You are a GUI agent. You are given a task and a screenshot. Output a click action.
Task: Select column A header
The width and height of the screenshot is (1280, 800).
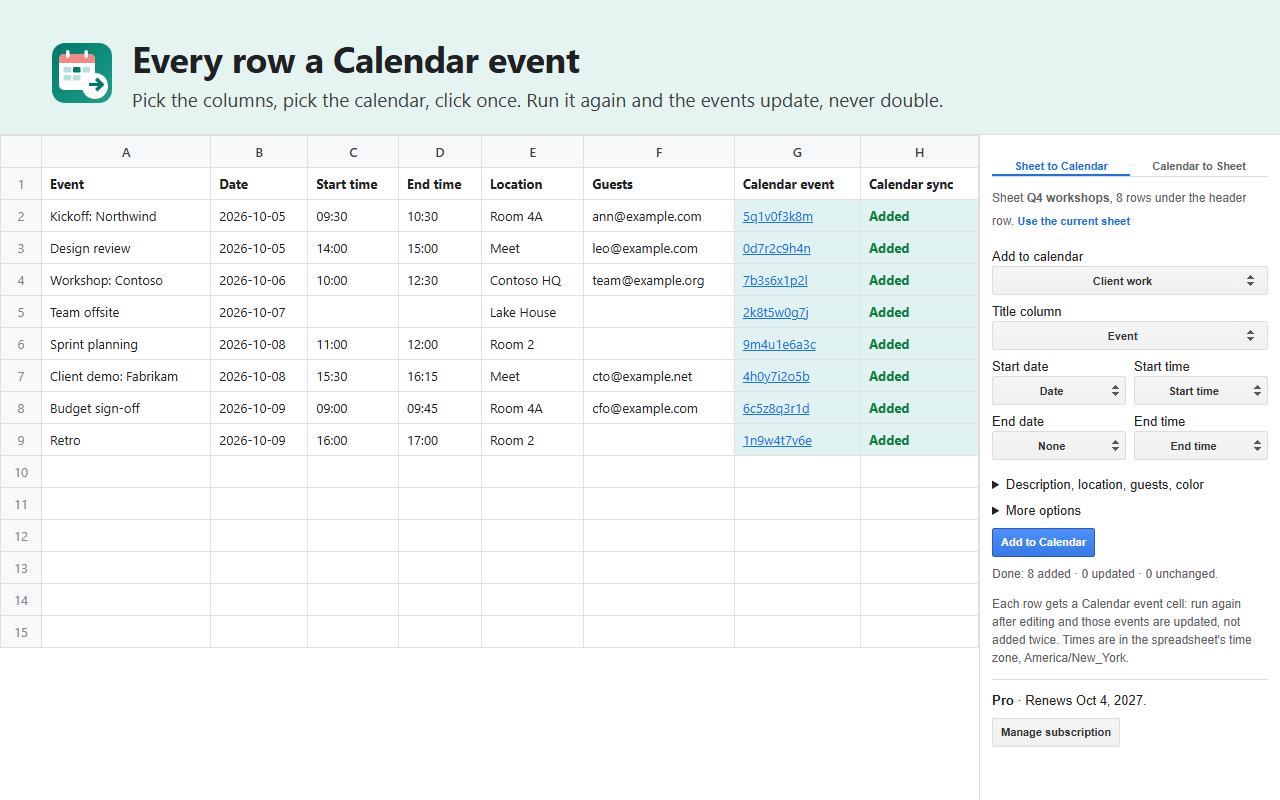tap(126, 152)
